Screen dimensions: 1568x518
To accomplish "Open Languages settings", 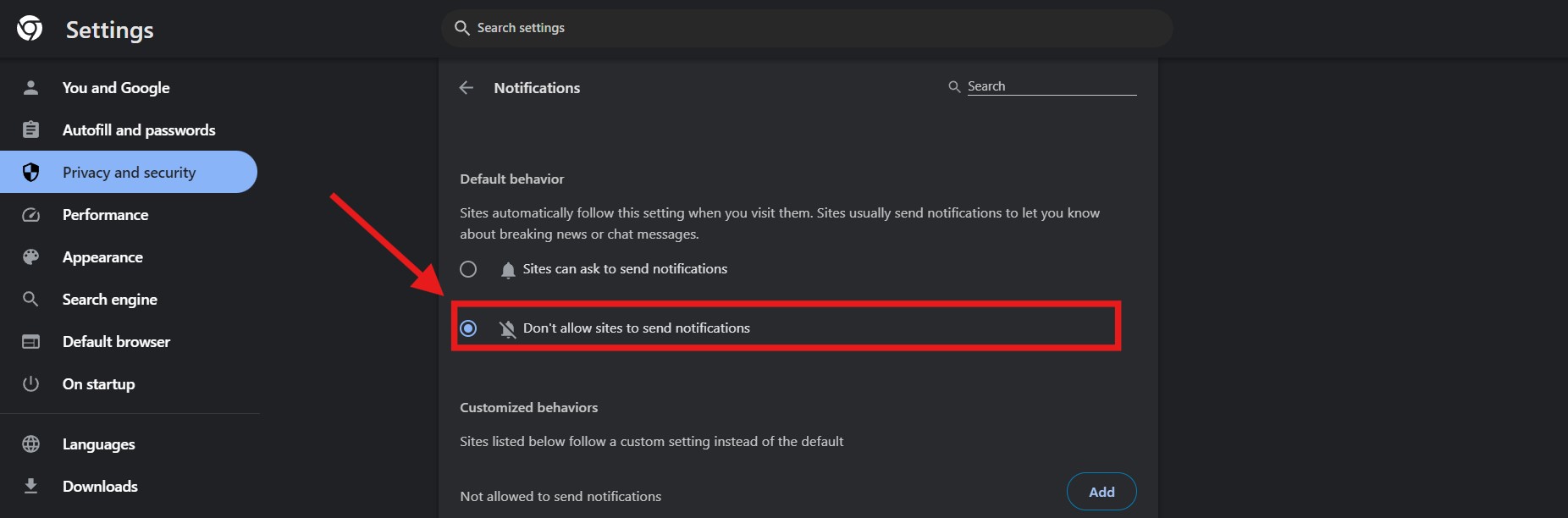I will [129, 444].
